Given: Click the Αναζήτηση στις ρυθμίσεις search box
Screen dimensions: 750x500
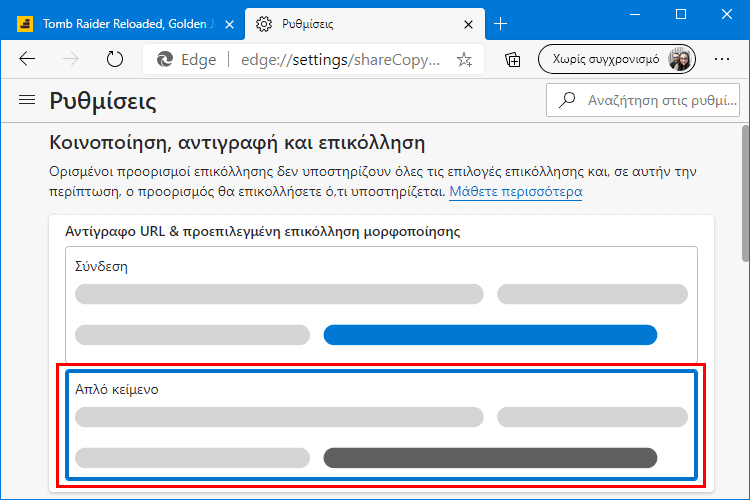Looking at the screenshot, I should [643, 100].
